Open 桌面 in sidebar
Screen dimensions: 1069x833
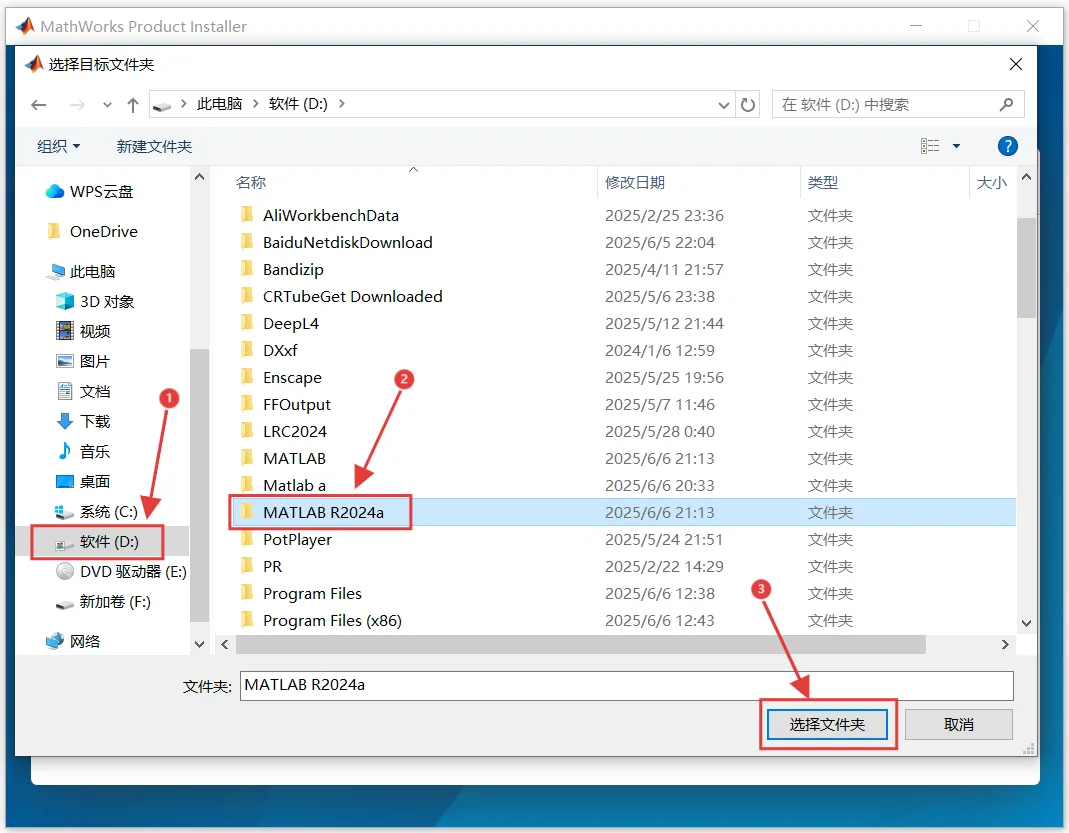(82, 481)
